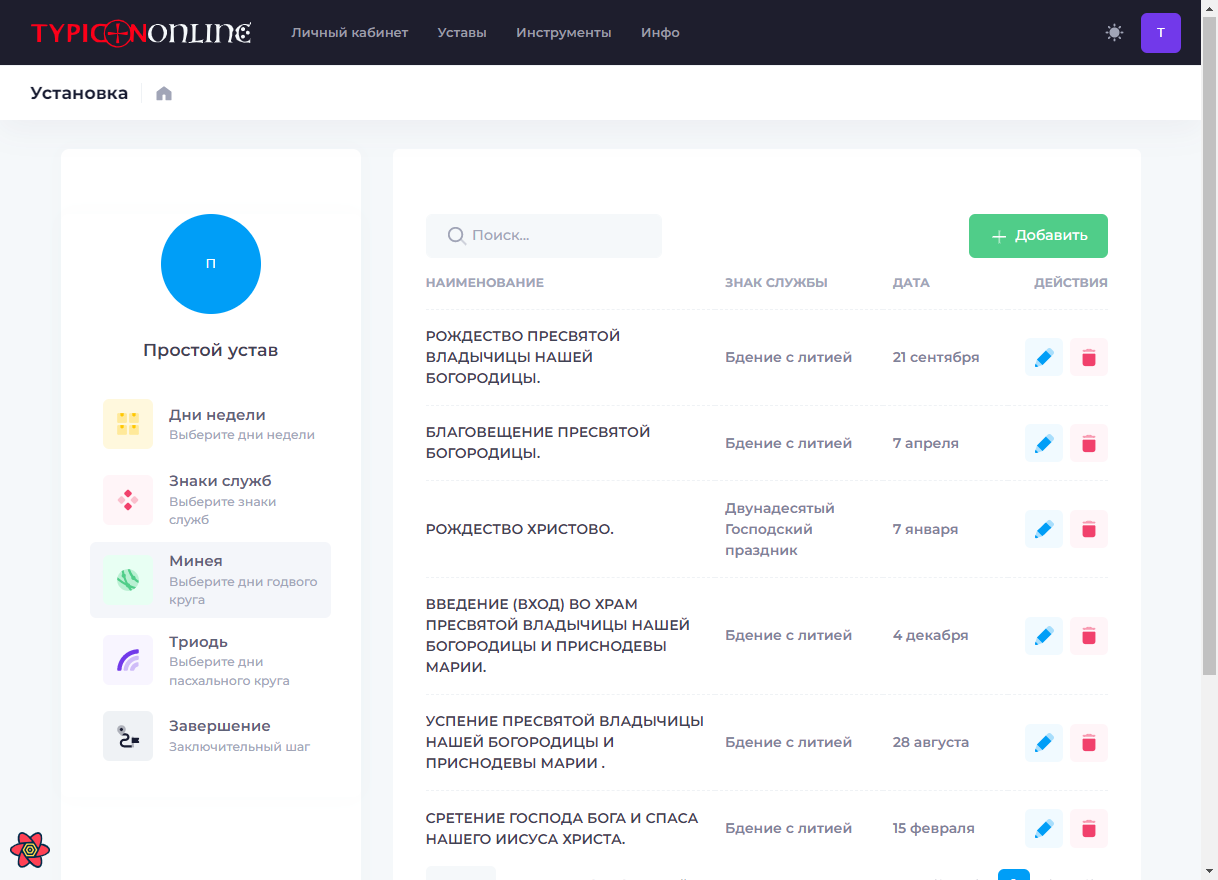
Task: Sort by the Знак службы column header
Action: (776, 283)
